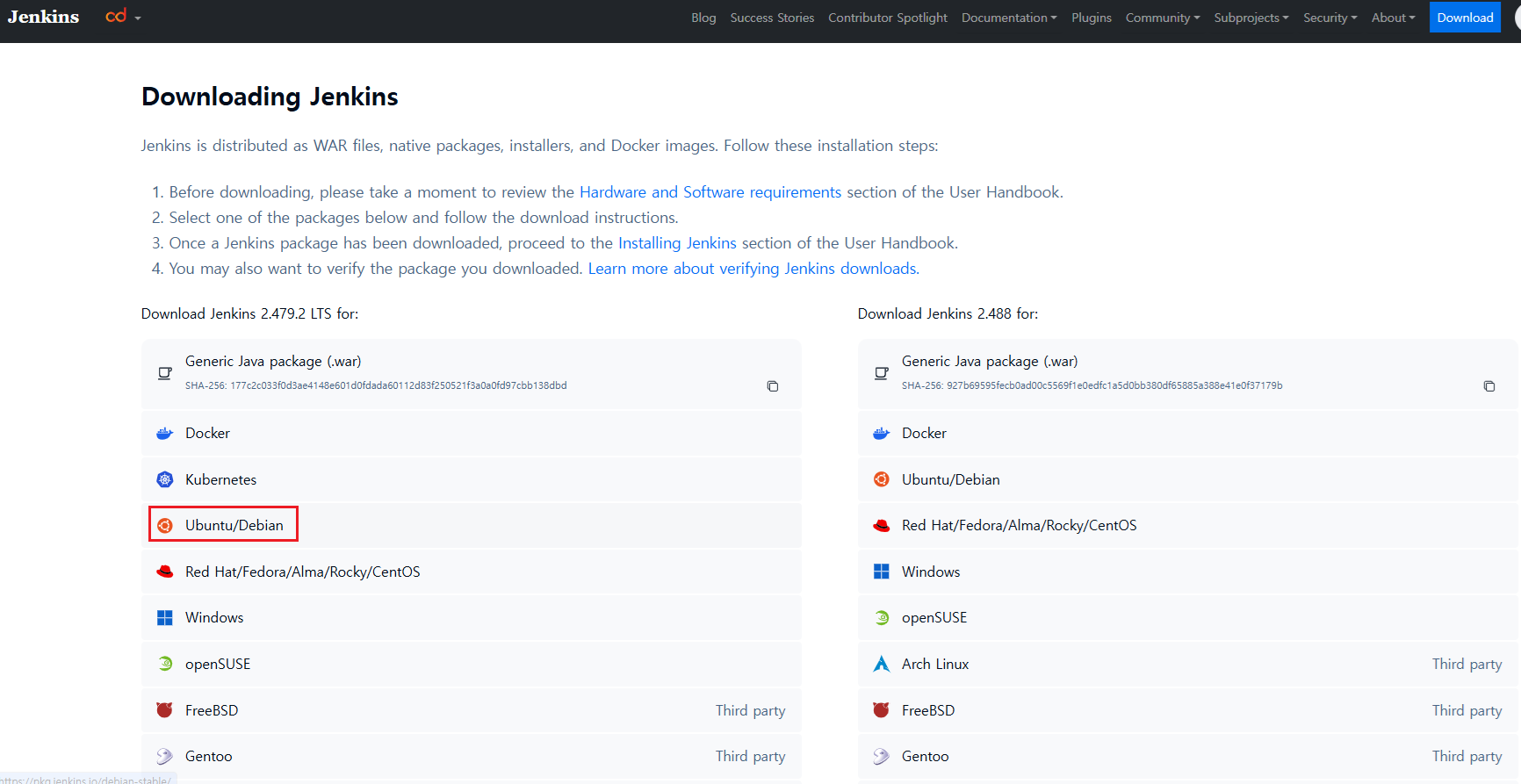Viewport: 1521px width, 784px height.
Task: Select Arch Linux under weekly release
Action: [x=1188, y=664]
